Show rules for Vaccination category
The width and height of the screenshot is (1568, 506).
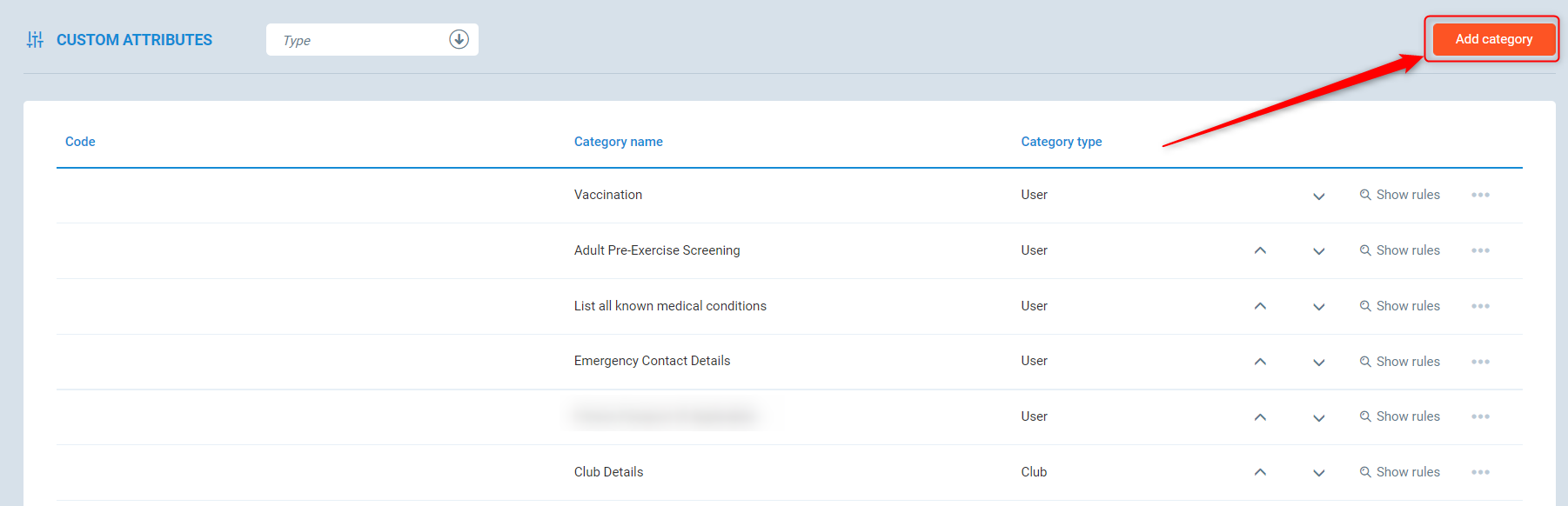[x=1400, y=195]
